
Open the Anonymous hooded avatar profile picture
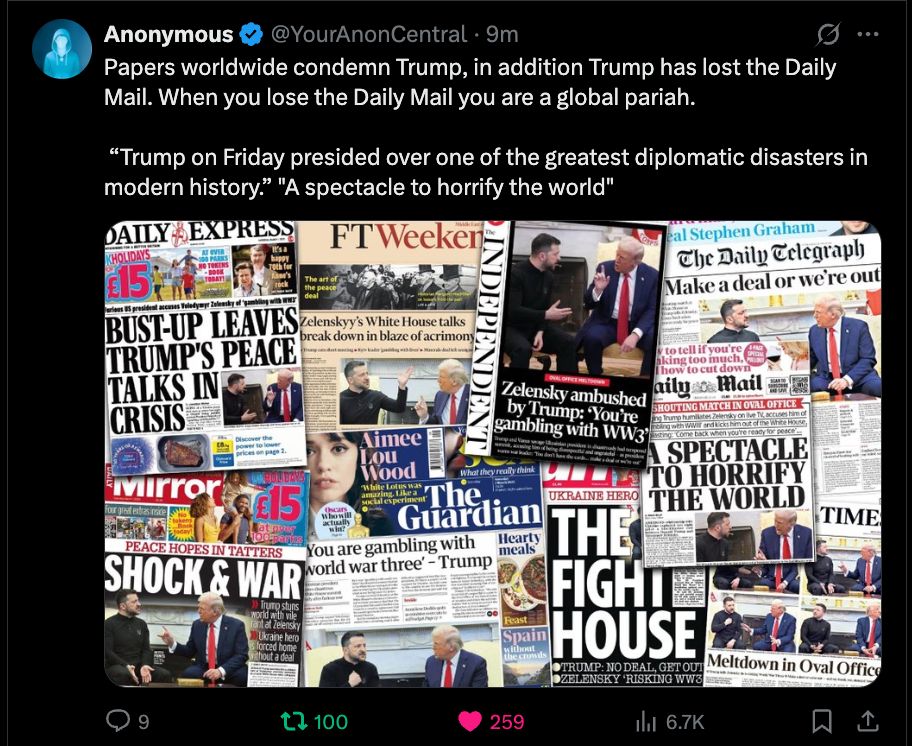[62, 49]
